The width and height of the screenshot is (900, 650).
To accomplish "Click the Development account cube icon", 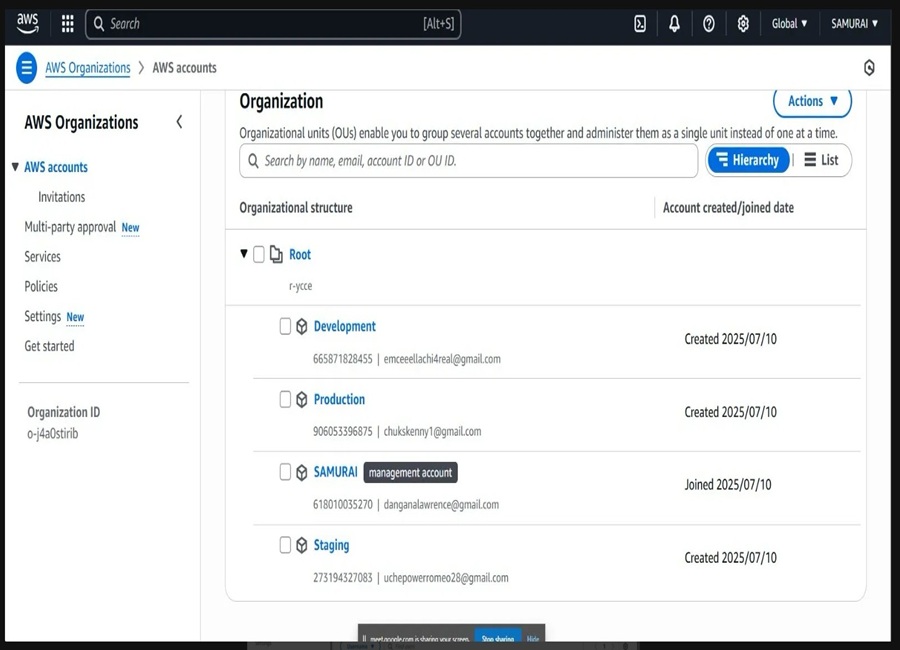I will tap(301, 326).
